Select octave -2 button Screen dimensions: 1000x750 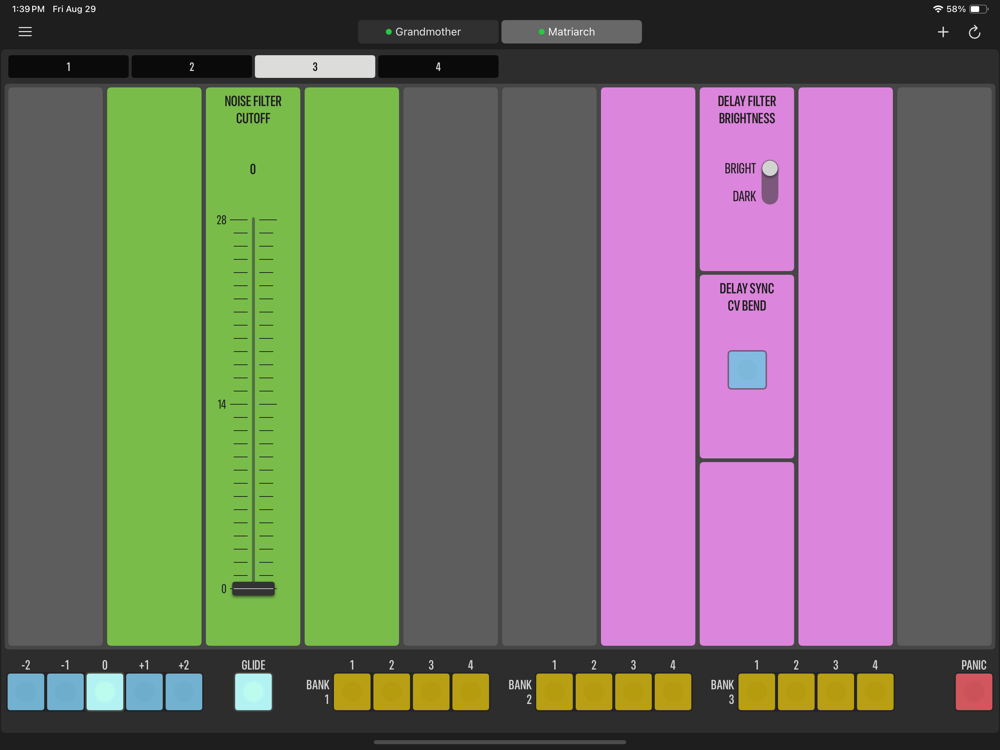(26, 692)
